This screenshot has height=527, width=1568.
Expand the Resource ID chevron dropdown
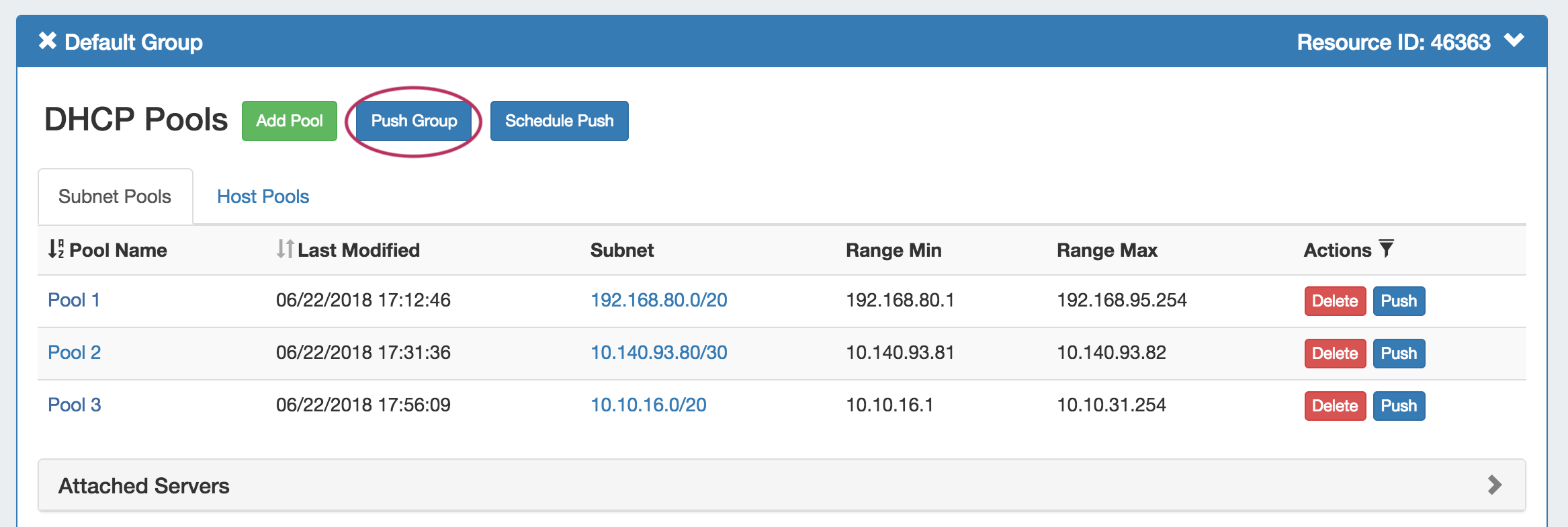coord(1514,41)
